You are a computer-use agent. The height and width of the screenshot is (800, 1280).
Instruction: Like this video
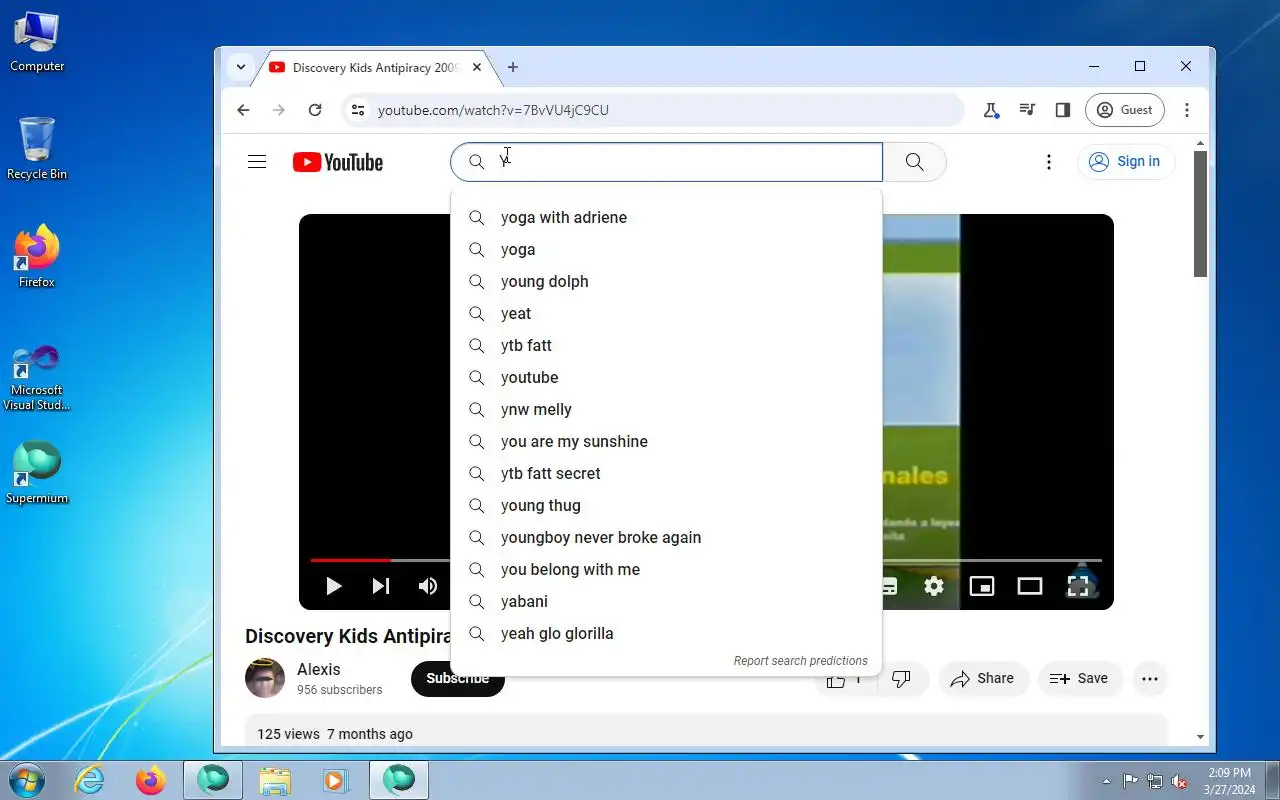coord(846,679)
